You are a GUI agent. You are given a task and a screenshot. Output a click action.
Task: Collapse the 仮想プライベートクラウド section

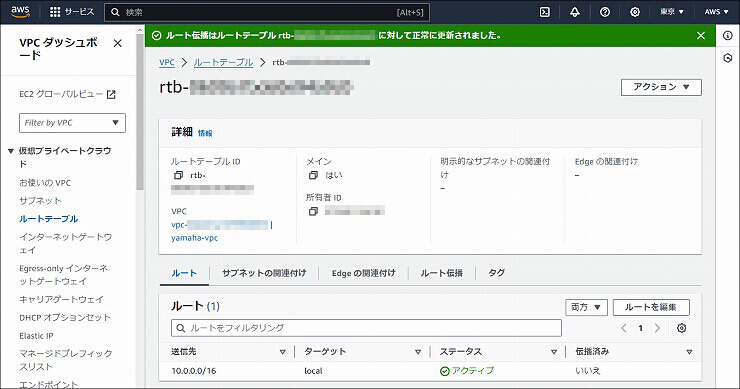(11, 151)
